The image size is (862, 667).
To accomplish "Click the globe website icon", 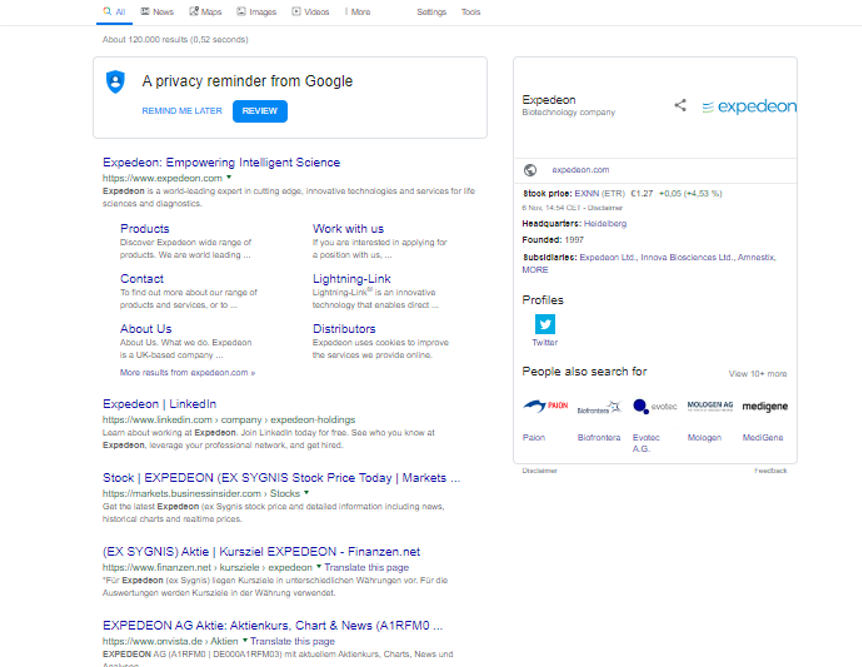I will click(x=530, y=170).
